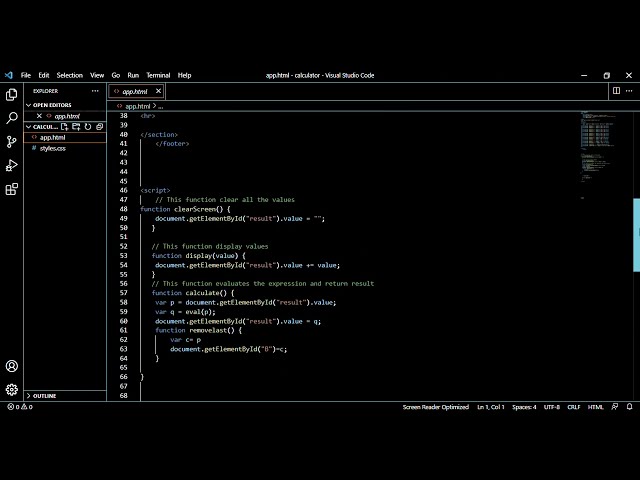Click "</footer>" tag on line 41
640x480 pixels.
(172, 144)
